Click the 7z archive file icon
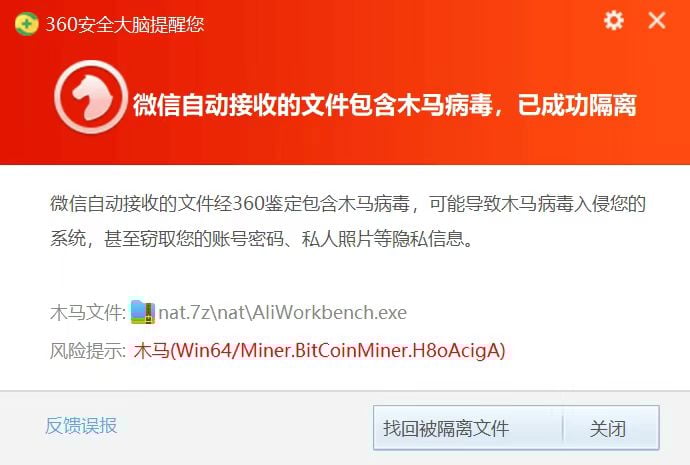Viewport: 690px width, 465px height. [143, 312]
